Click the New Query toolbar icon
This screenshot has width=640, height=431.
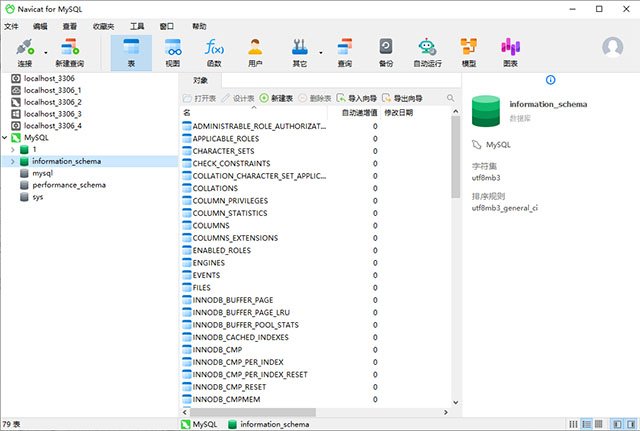point(70,52)
